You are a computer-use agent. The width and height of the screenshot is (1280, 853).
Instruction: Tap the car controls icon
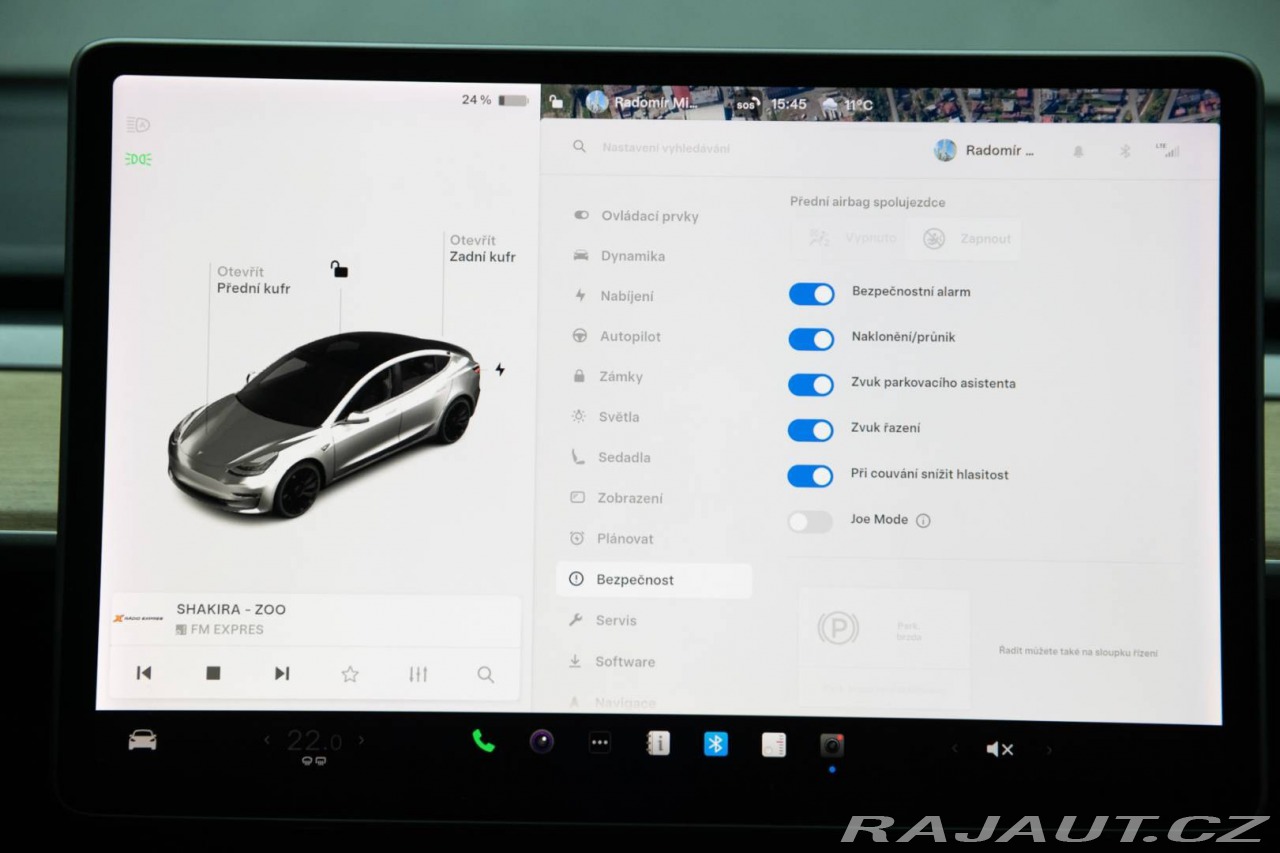tap(142, 740)
